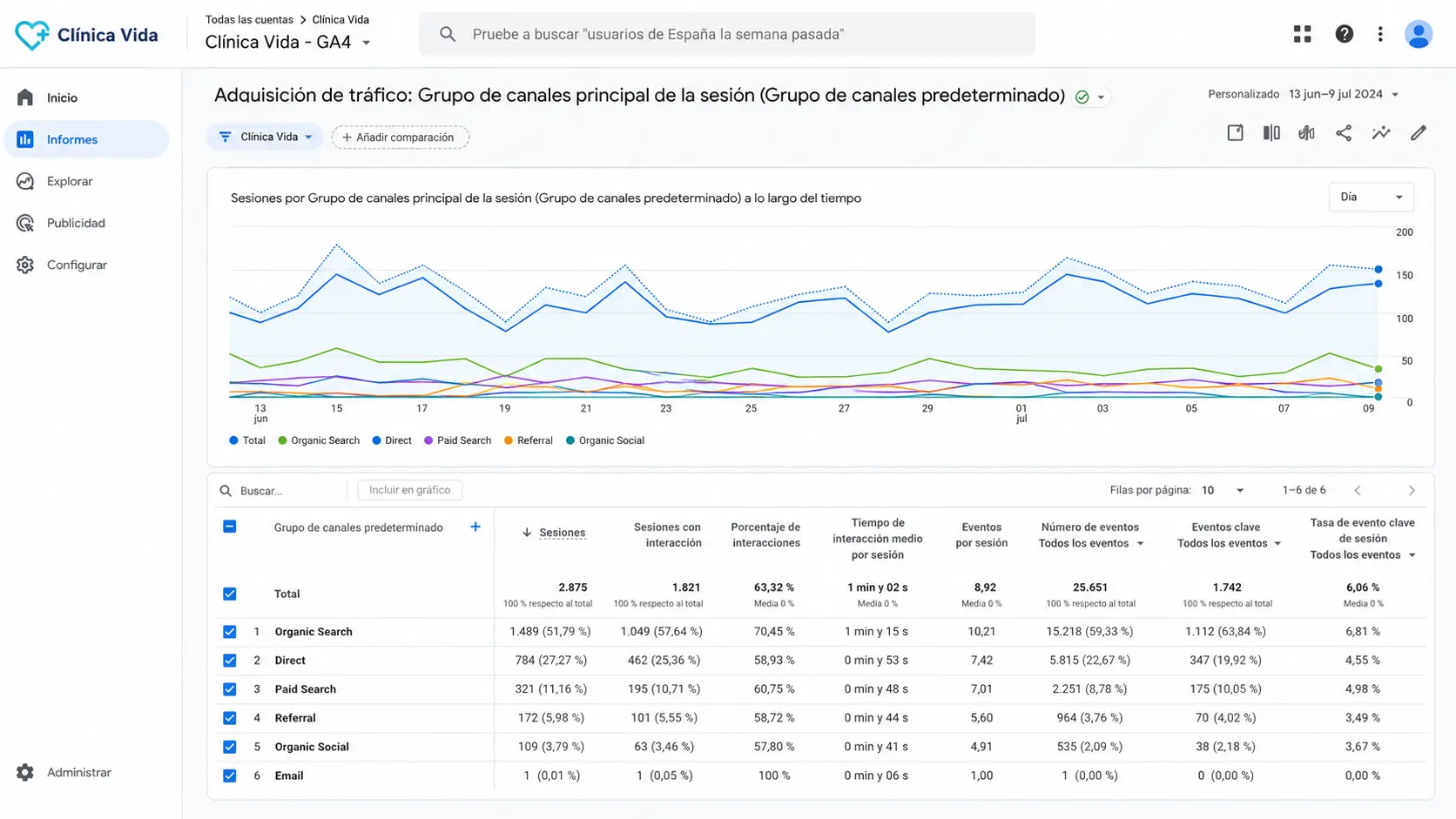The height and width of the screenshot is (819, 1456).
Task: Click Todas las cuentas breadcrumb
Action: [x=249, y=19]
